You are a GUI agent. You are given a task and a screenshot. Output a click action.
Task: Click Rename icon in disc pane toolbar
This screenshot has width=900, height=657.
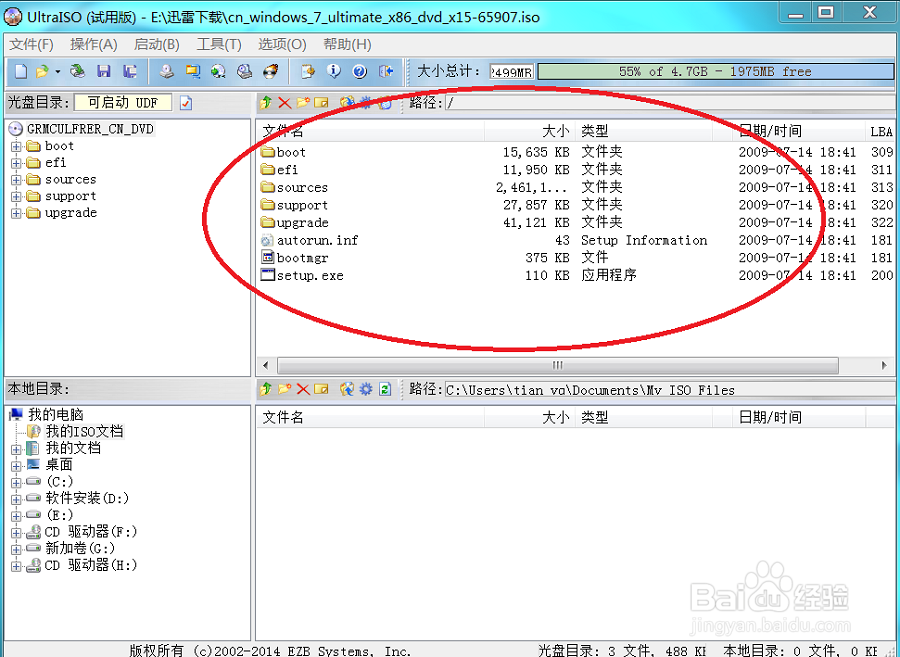click(321, 103)
